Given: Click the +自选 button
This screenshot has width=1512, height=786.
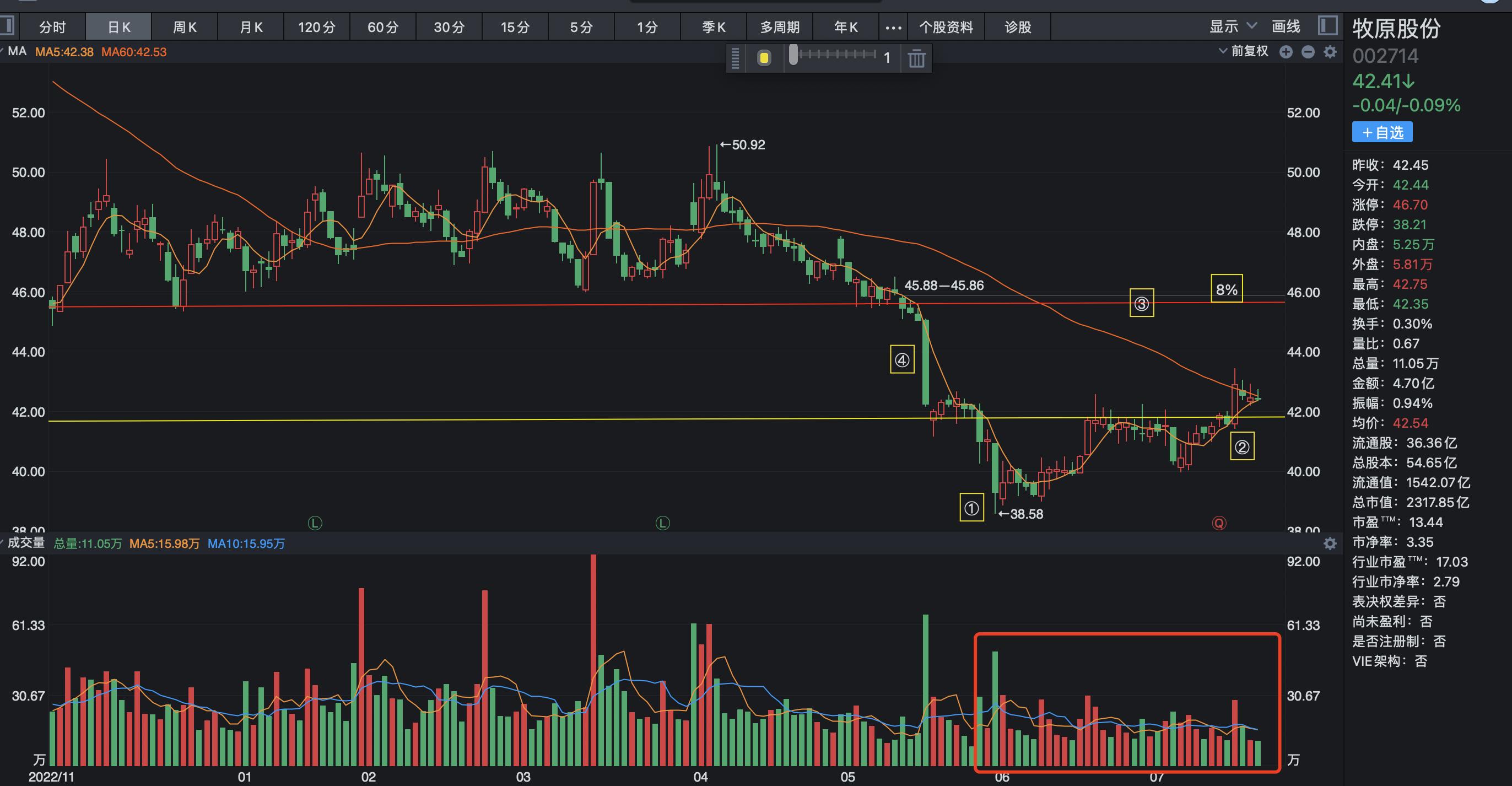Looking at the screenshot, I should coord(1382,132).
